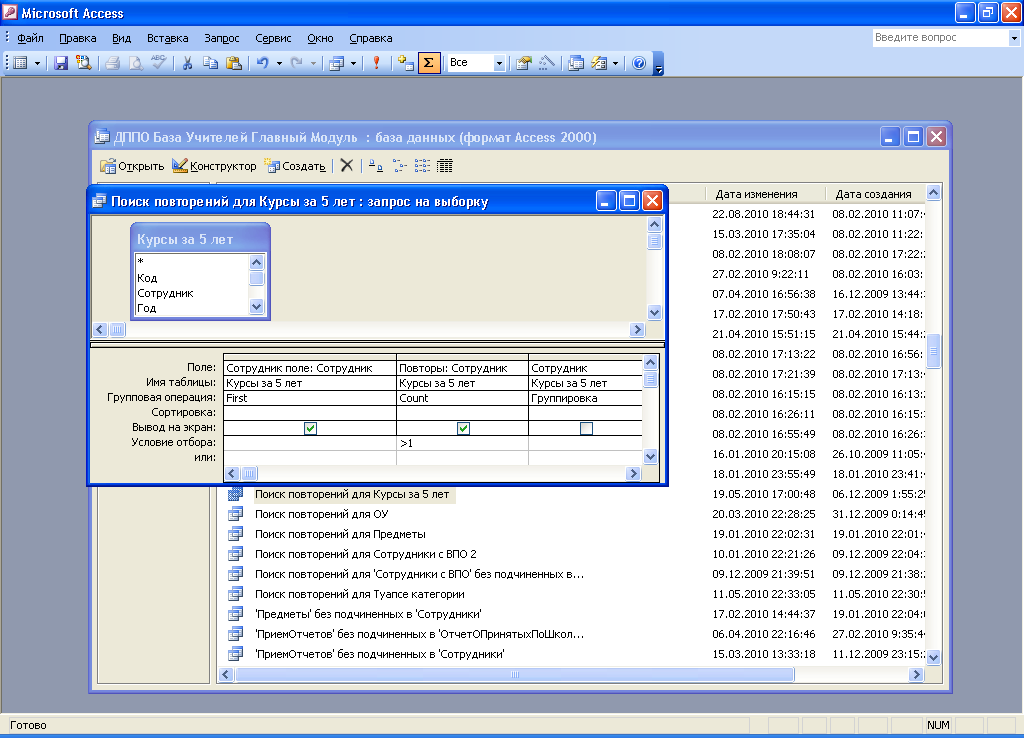Image resolution: width=1024 pixels, height=738 pixels.
Task: Click the 'Готово' status bar text
Action: (28, 725)
